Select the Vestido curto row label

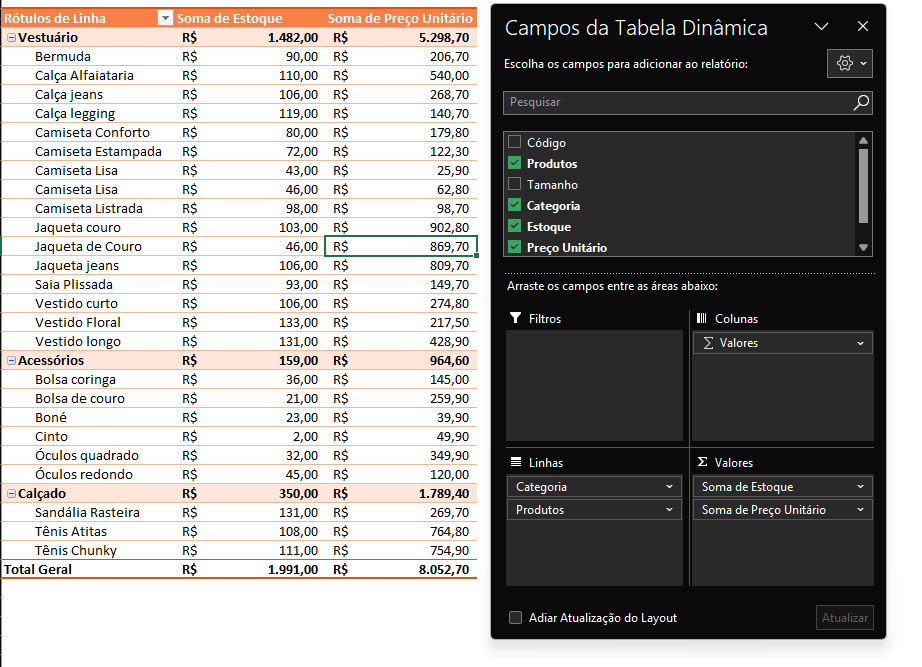tap(76, 304)
